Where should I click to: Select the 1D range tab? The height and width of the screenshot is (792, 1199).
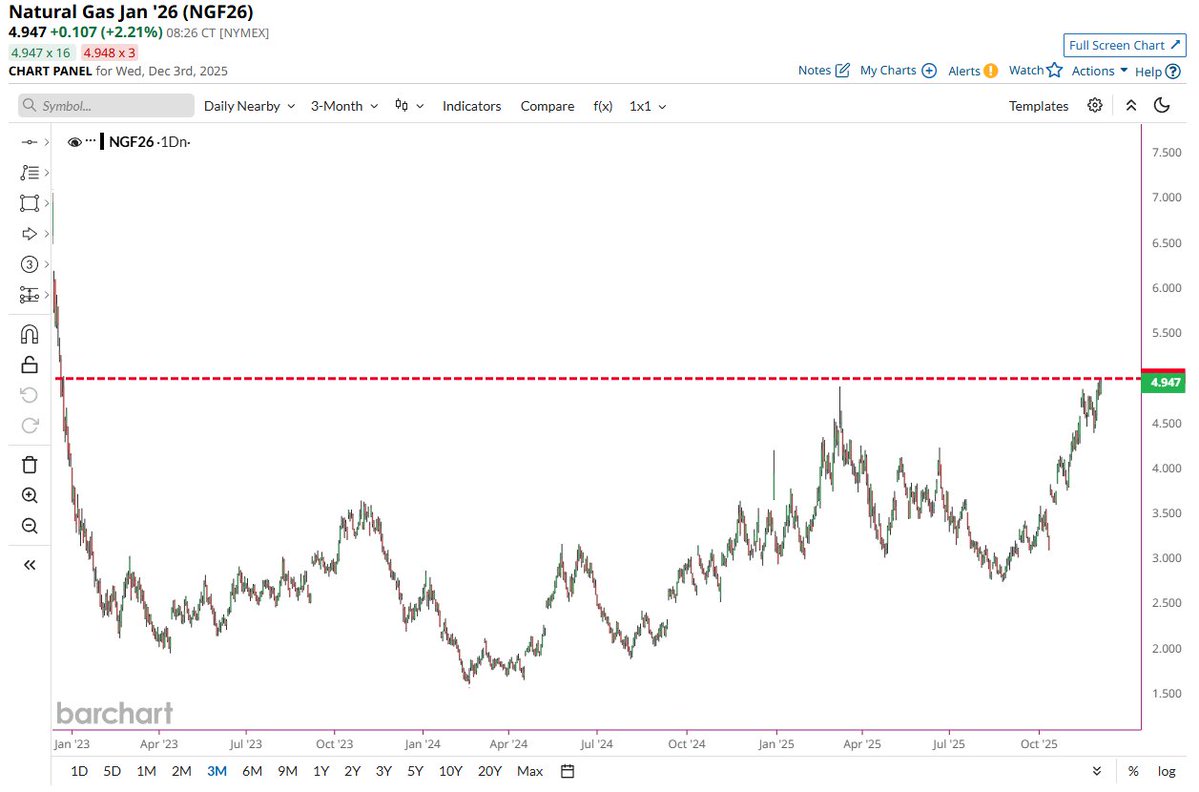click(x=79, y=771)
